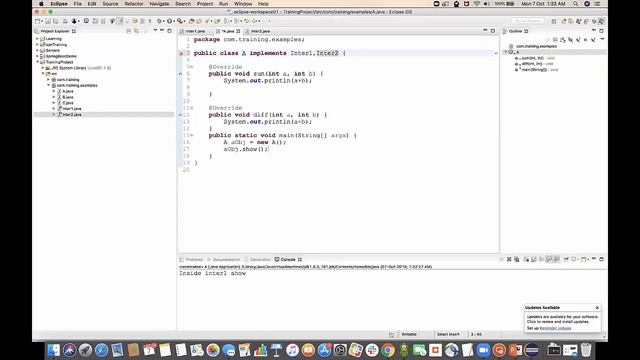Image resolution: width=640 pixels, height=360 pixels.
Task: Toggle Pin Console in the Console toolbar
Action: [x=566, y=259]
